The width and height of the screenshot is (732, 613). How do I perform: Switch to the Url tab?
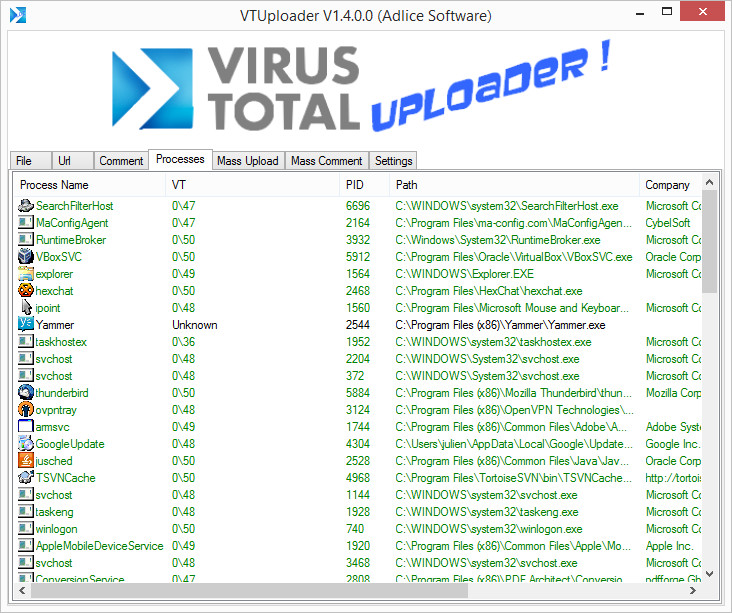click(72, 161)
